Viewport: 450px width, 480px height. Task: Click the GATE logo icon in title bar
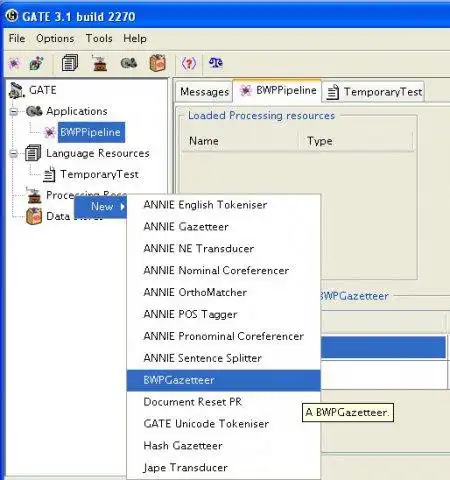(x=12, y=15)
